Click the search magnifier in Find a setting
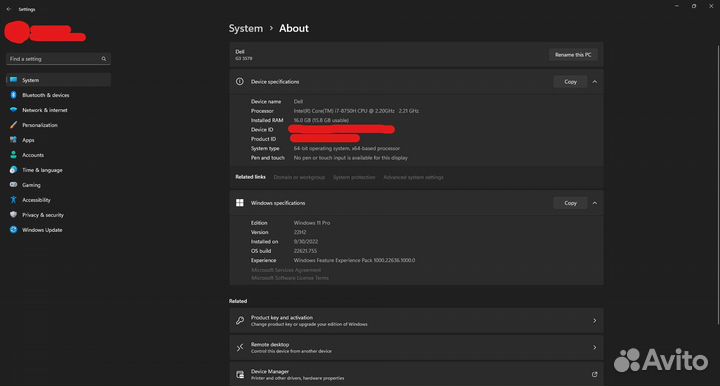720x386 pixels. [x=104, y=59]
